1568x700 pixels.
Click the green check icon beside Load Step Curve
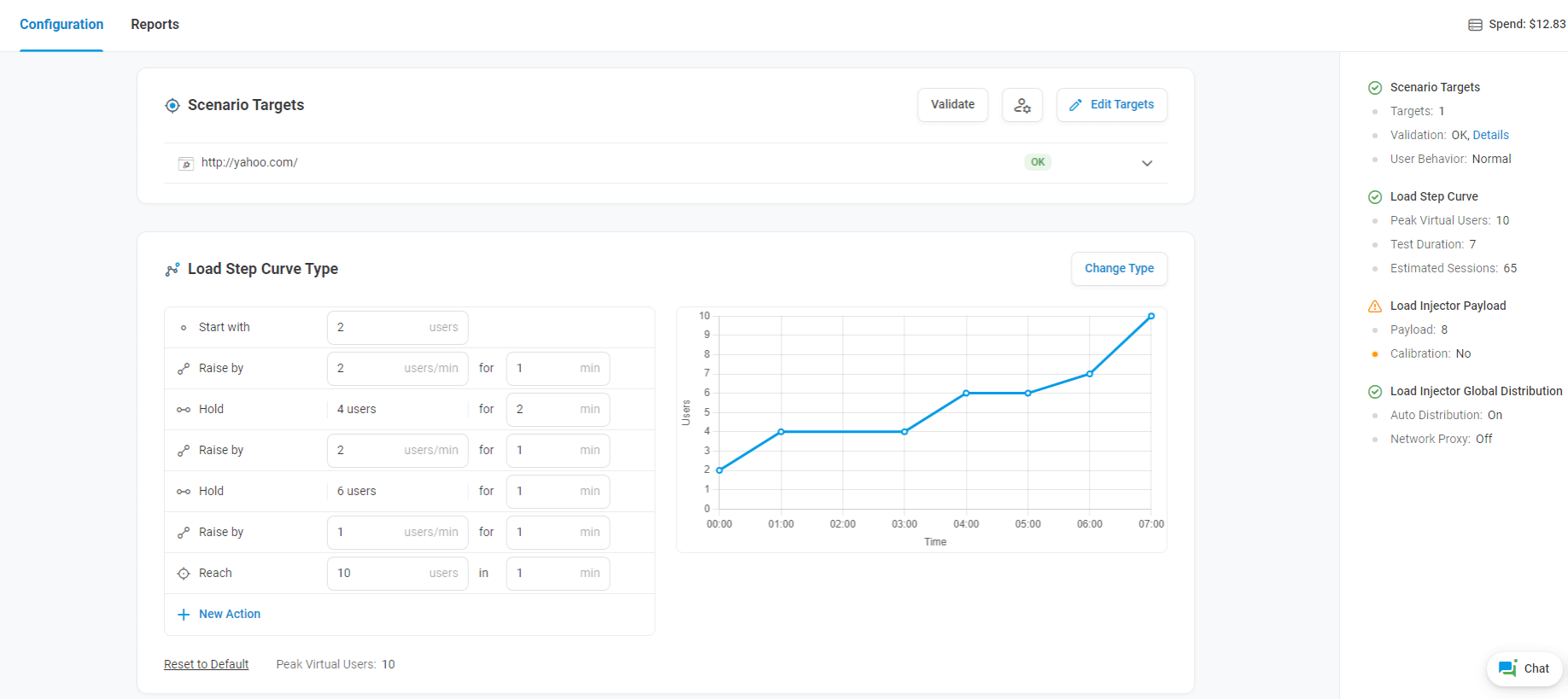click(1375, 197)
